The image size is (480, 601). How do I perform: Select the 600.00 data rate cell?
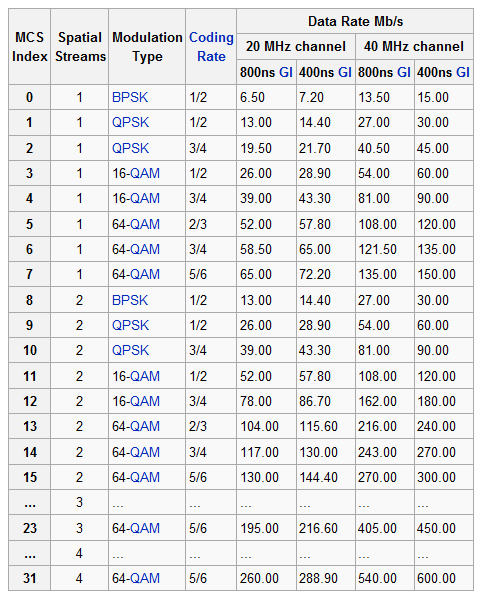pyautogui.click(x=444, y=578)
